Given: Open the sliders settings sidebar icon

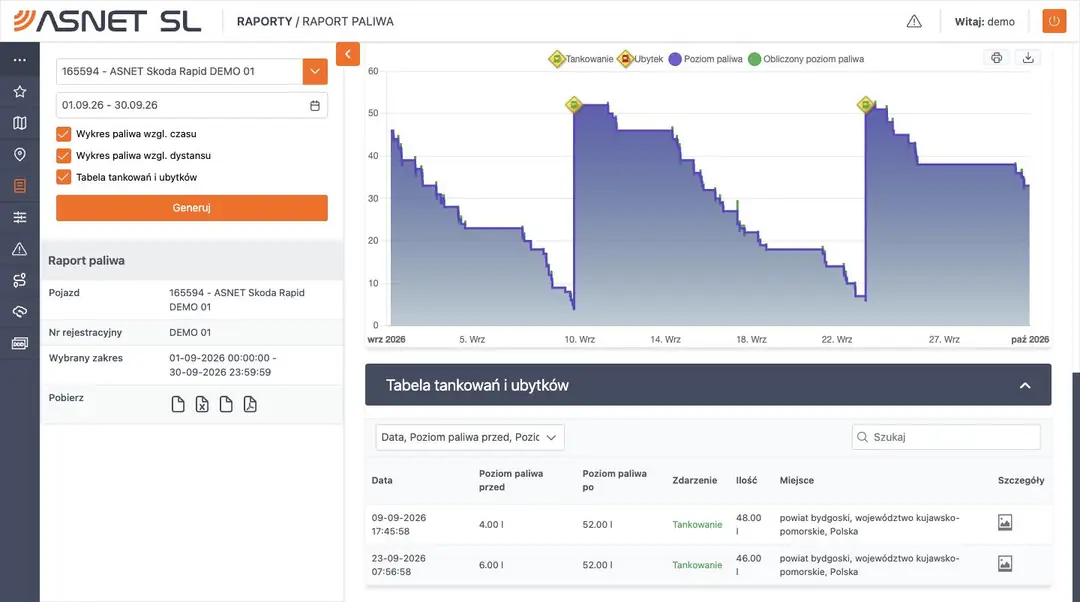Looking at the screenshot, I should pyautogui.click(x=20, y=218).
